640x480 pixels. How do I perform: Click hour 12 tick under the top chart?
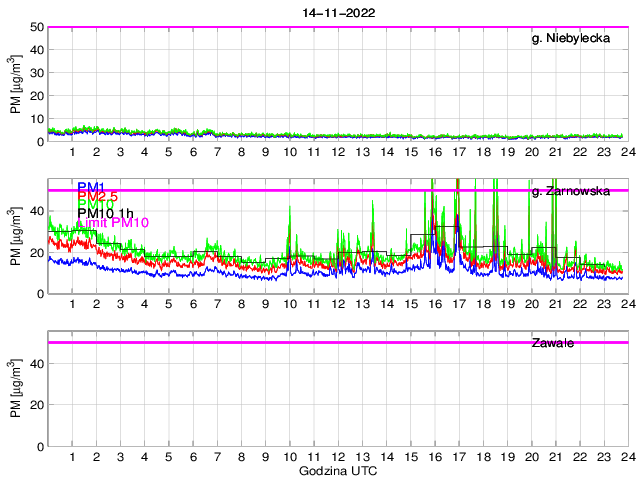(338, 152)
